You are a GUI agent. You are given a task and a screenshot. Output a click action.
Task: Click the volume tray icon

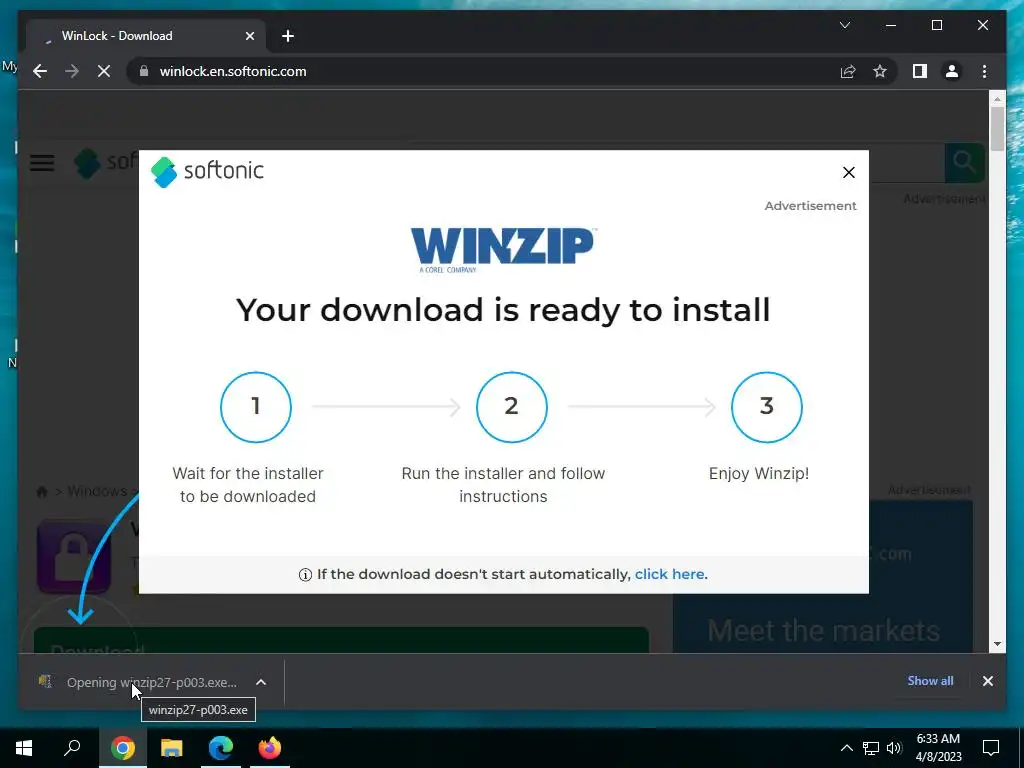[894, 748]
